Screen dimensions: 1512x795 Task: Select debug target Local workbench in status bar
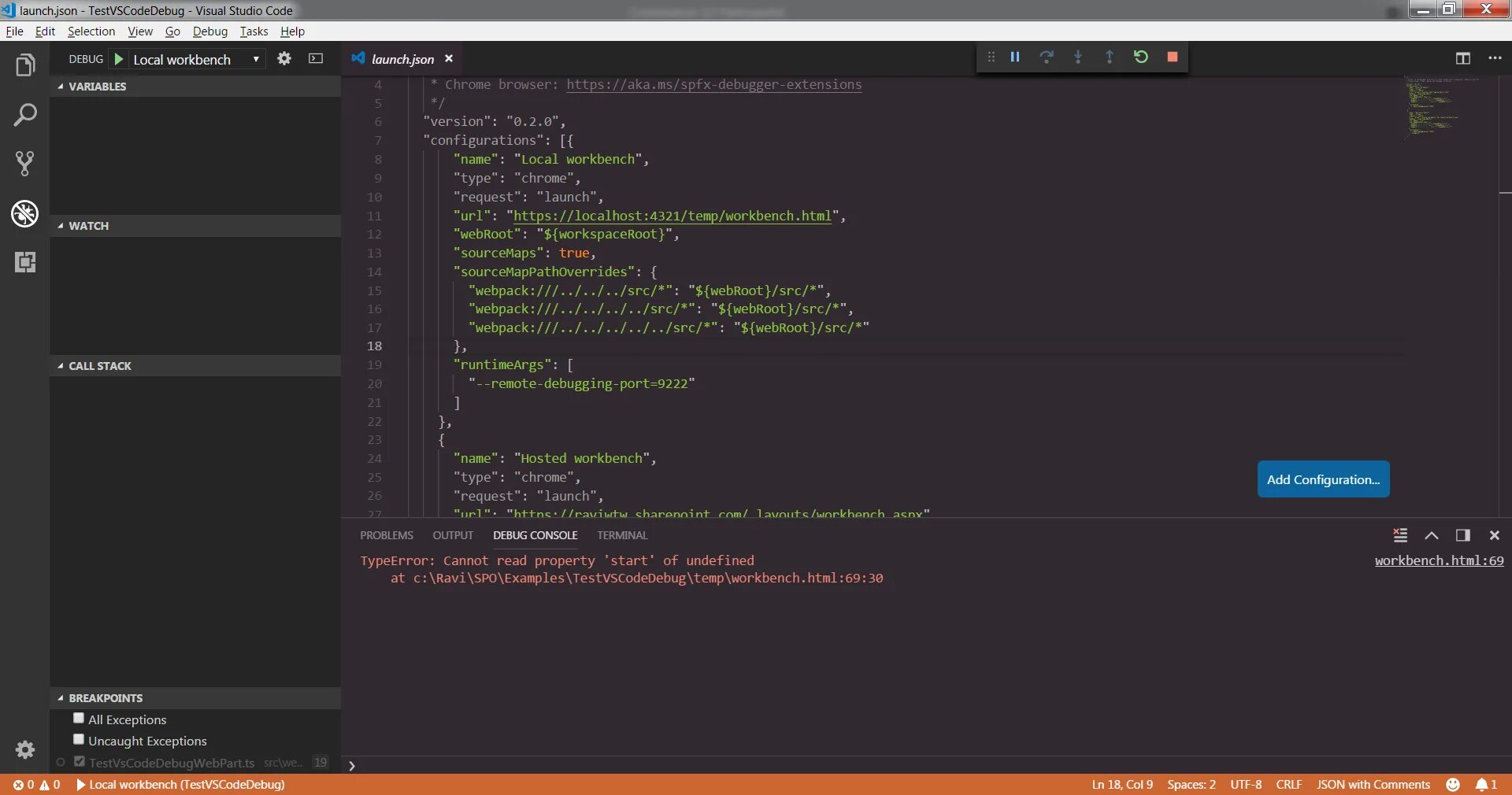tap(180, 785)
